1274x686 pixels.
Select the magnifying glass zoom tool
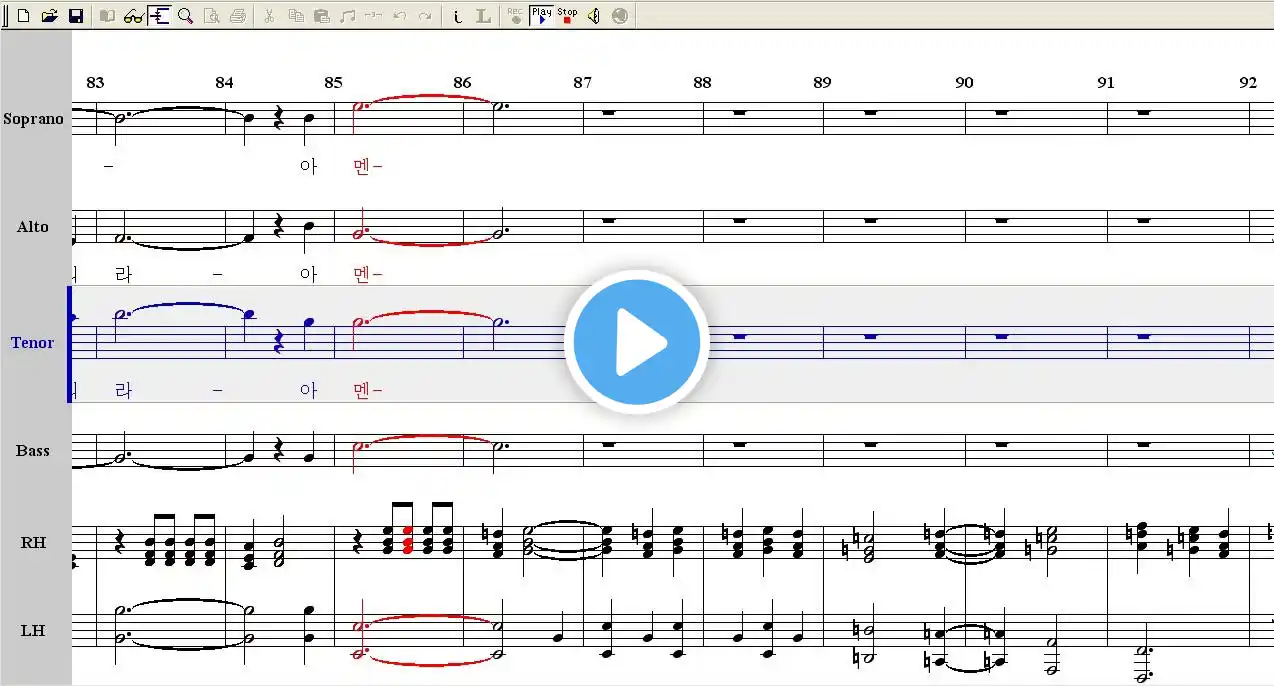coord(185,16)
